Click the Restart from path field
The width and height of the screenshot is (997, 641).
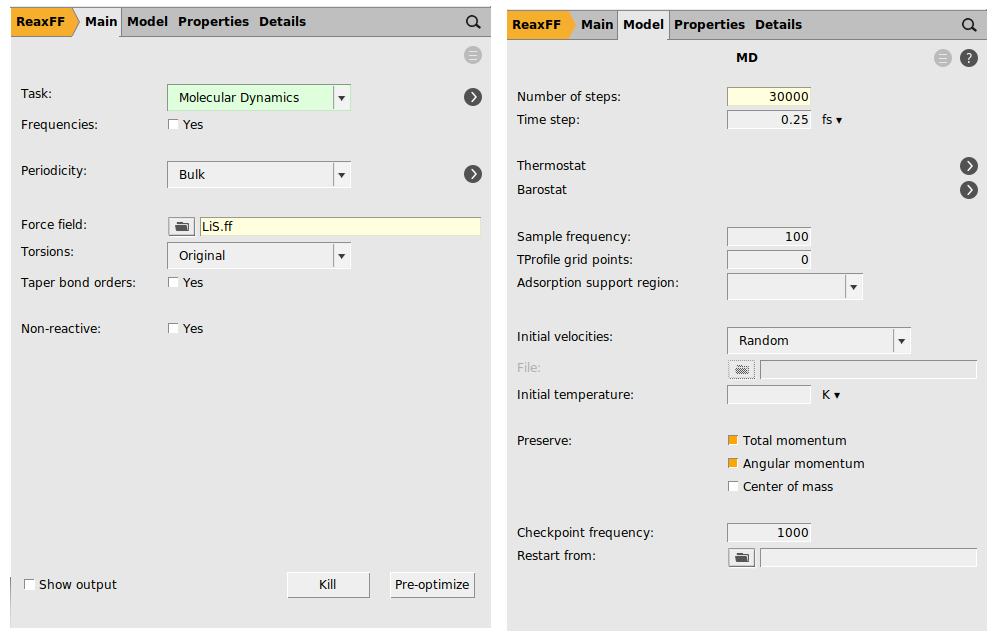click(x=868, y=558)
